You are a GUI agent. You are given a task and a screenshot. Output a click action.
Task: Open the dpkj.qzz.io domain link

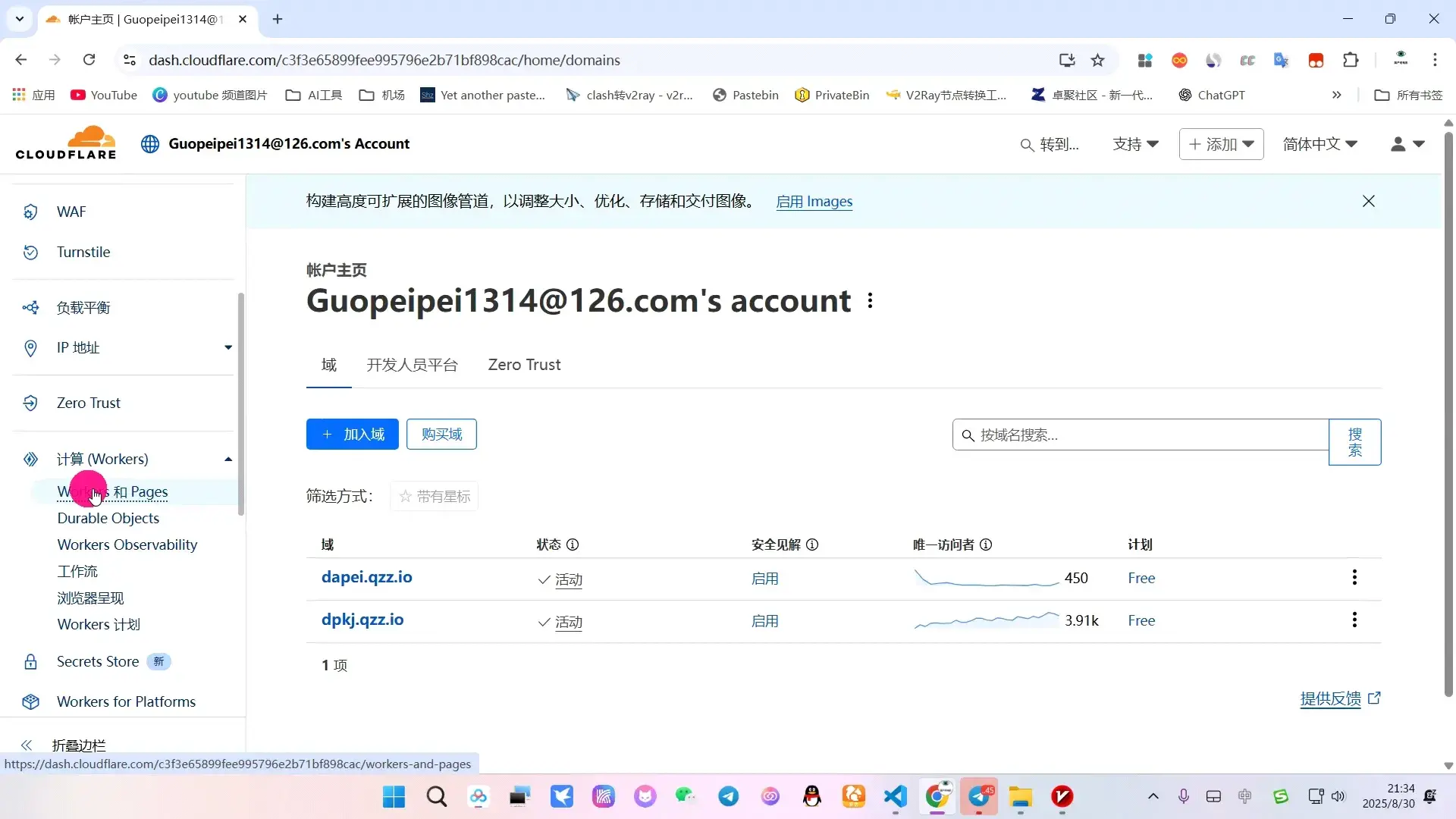[x=362, y=620]
